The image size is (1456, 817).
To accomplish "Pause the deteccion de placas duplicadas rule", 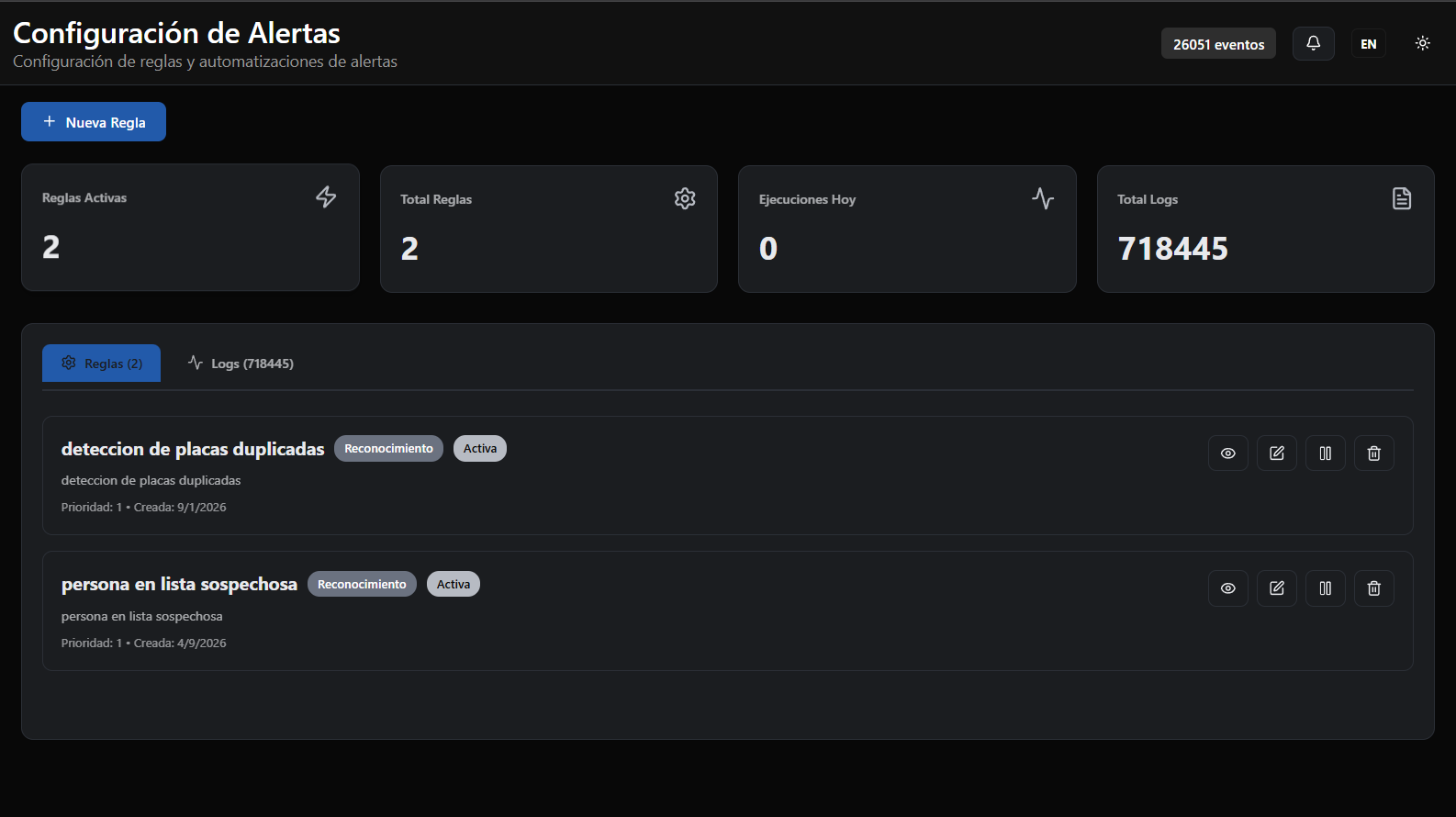I will (x=1325, y=453).
